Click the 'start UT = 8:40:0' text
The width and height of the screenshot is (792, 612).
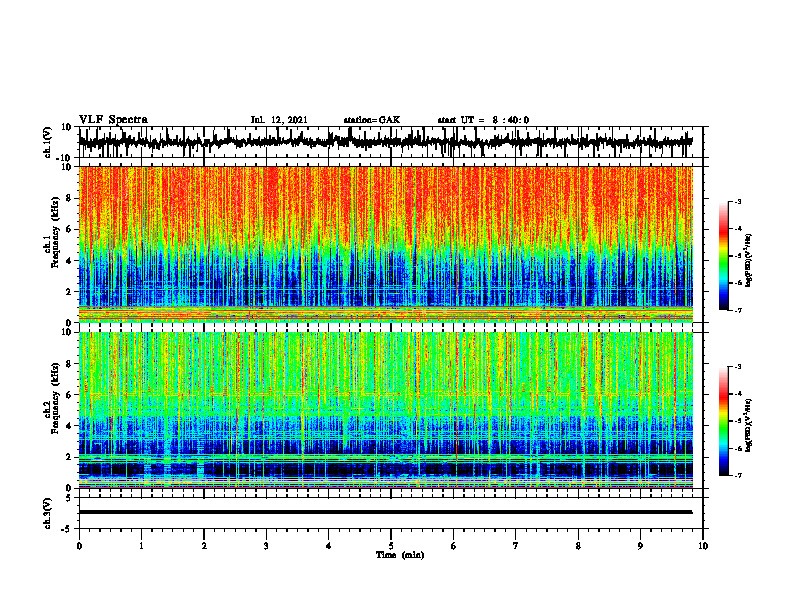483,120
